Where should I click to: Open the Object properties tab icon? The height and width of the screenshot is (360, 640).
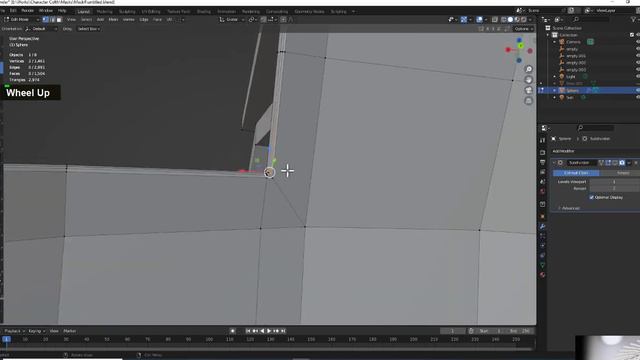tap(542, 216)
